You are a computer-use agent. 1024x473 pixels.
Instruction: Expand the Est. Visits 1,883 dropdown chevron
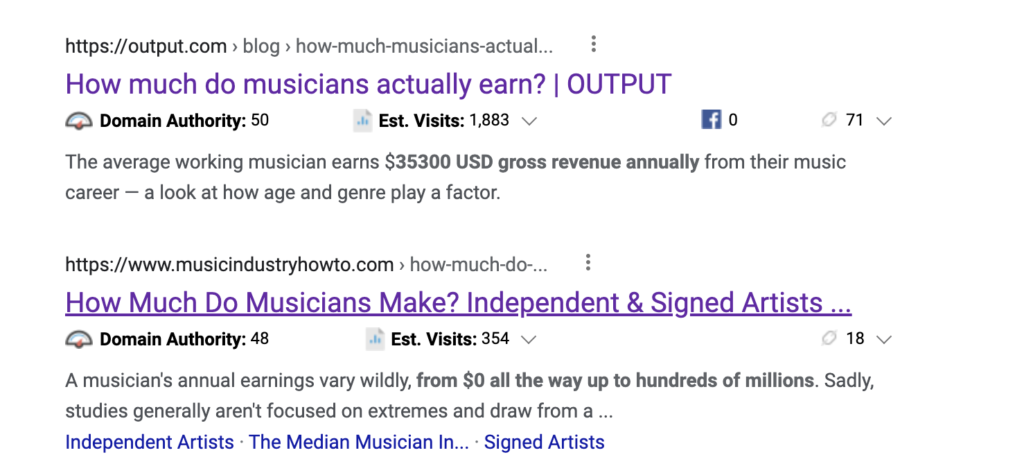pos(530,122)
